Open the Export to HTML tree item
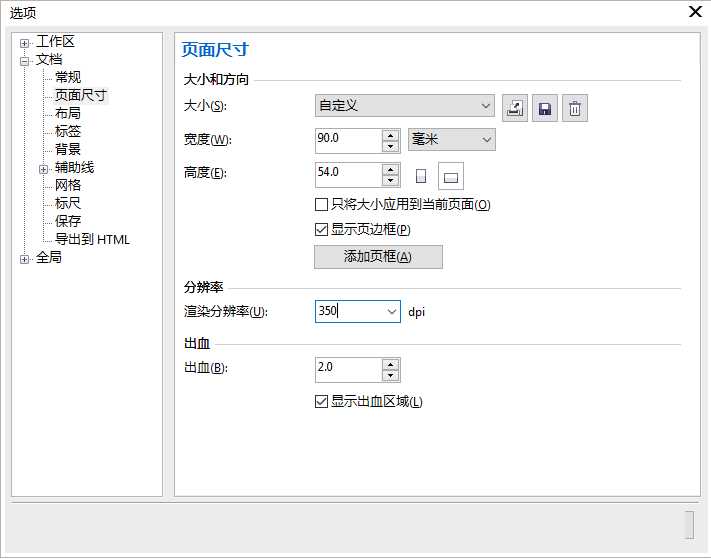Viewport: 711px width, 559px height. pos(92,240)
